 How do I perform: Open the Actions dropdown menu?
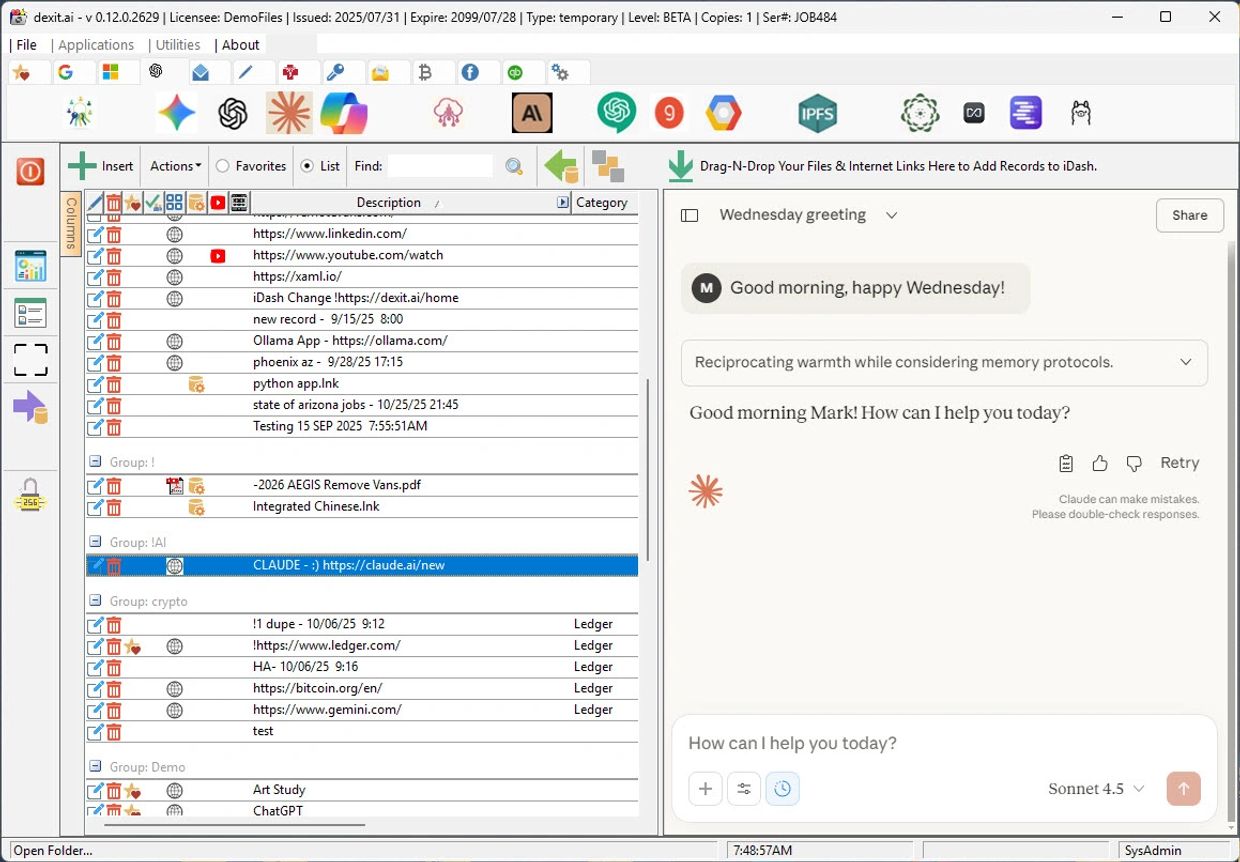[x=175, y=166]
